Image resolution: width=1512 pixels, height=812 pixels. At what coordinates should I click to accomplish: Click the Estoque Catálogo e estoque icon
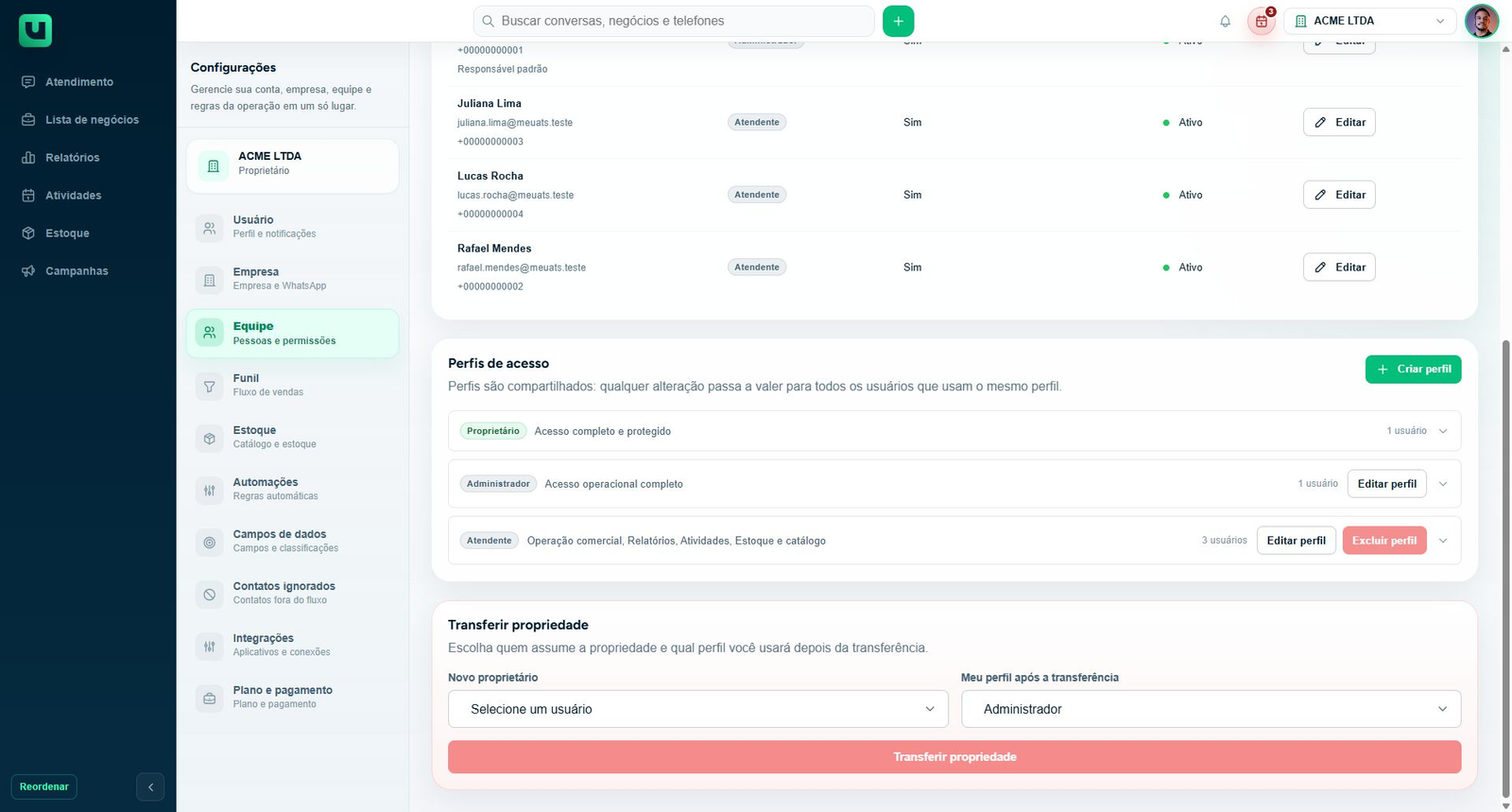pos(210,439)
